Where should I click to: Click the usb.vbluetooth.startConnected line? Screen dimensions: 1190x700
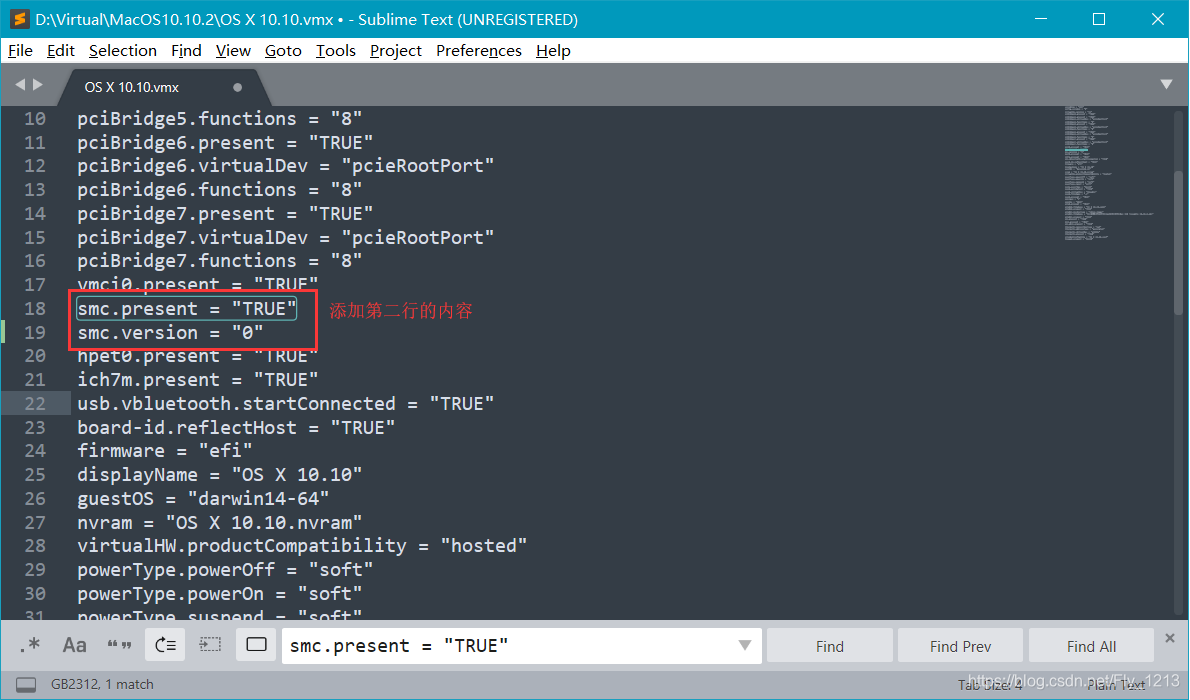tap(285, 404)
